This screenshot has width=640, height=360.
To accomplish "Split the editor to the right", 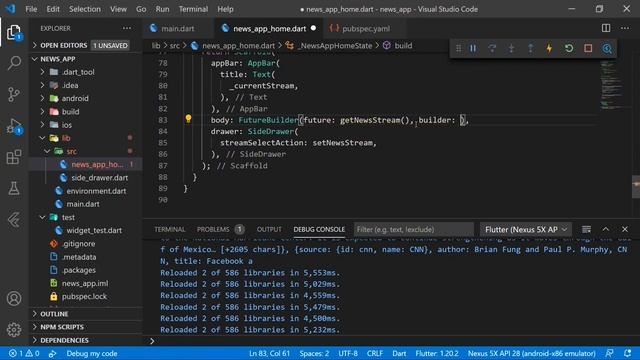I will [x=606, y=28].
